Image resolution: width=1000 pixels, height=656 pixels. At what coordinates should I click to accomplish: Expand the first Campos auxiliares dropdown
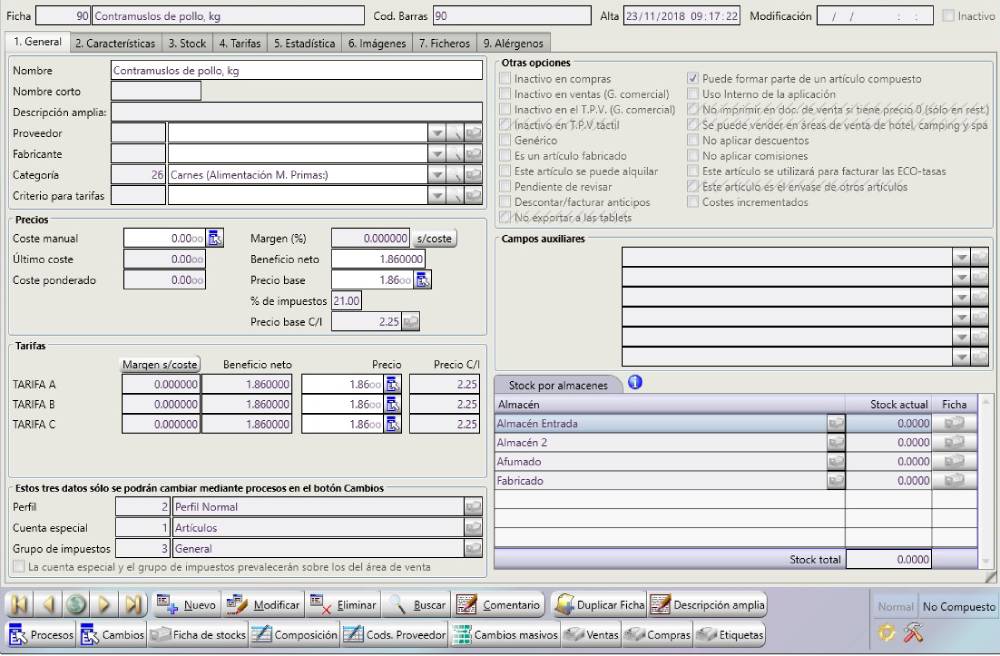coord(961,257)
